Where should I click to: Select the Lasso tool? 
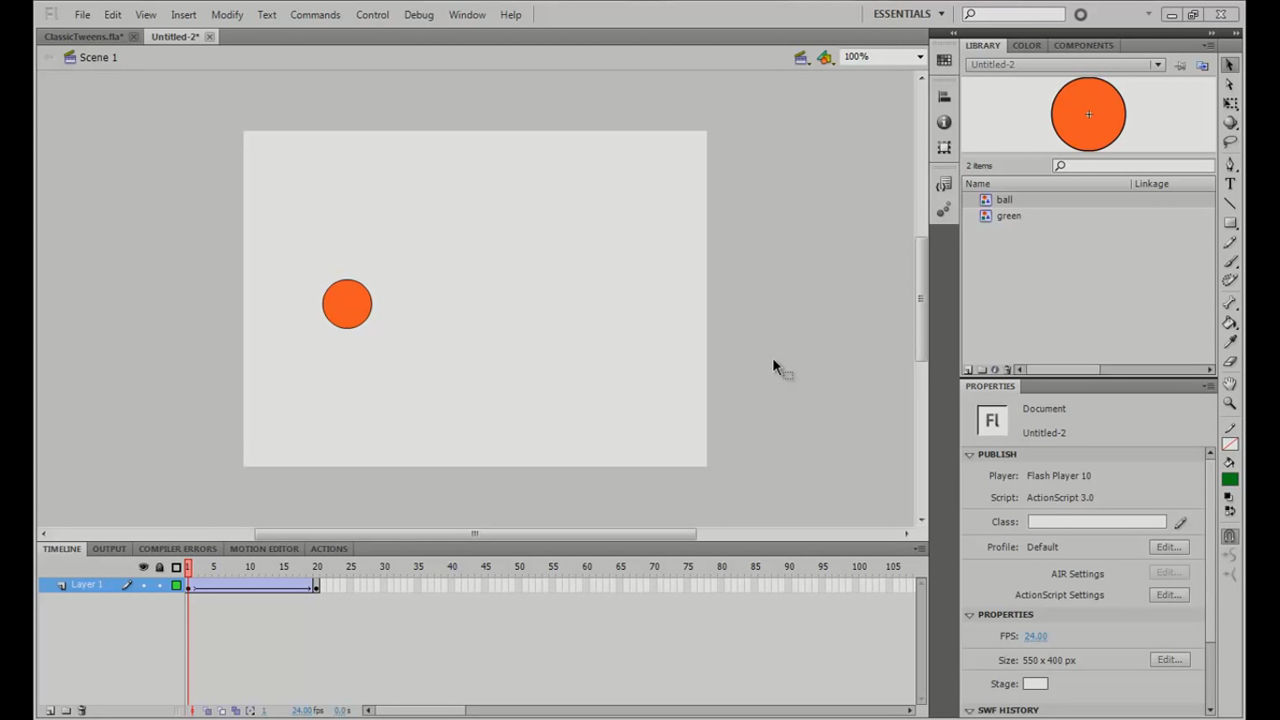1230,142
